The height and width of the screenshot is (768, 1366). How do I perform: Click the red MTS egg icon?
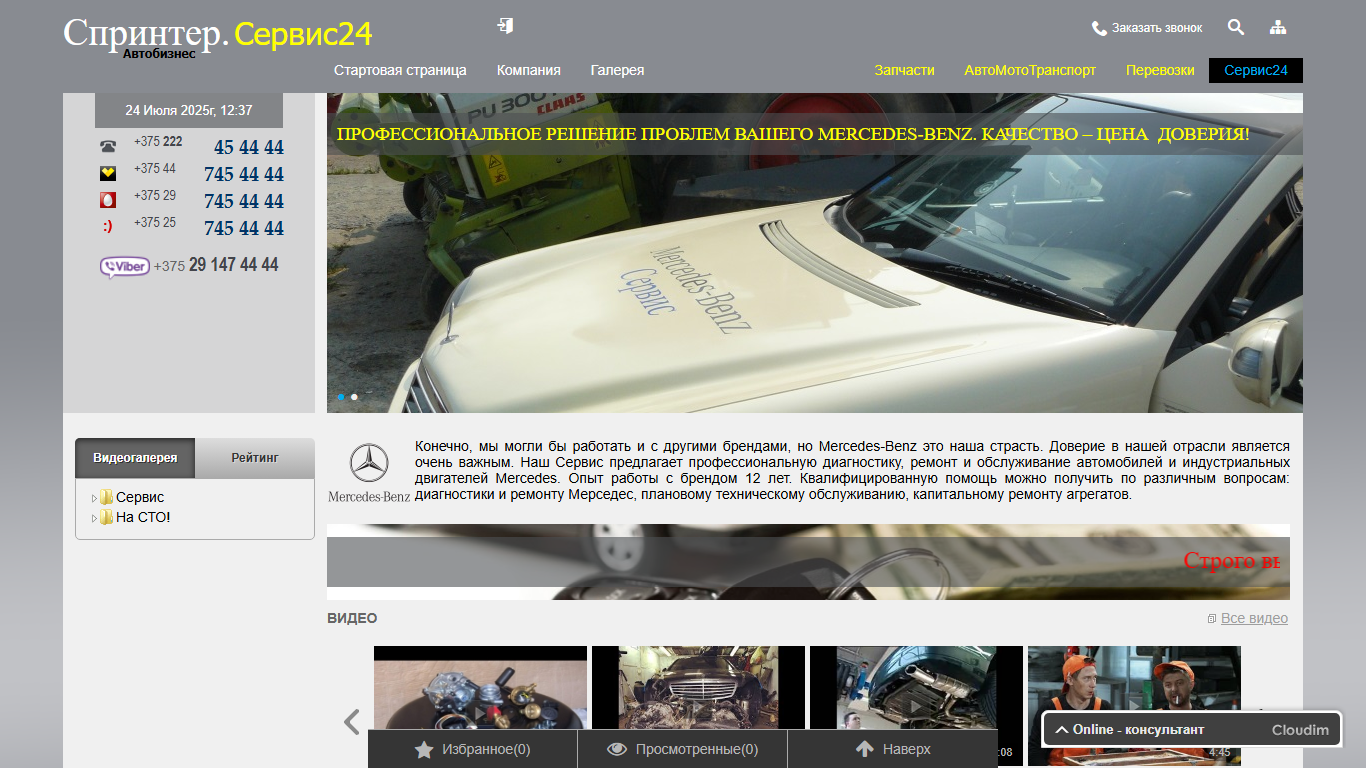[x=108, y=200]
